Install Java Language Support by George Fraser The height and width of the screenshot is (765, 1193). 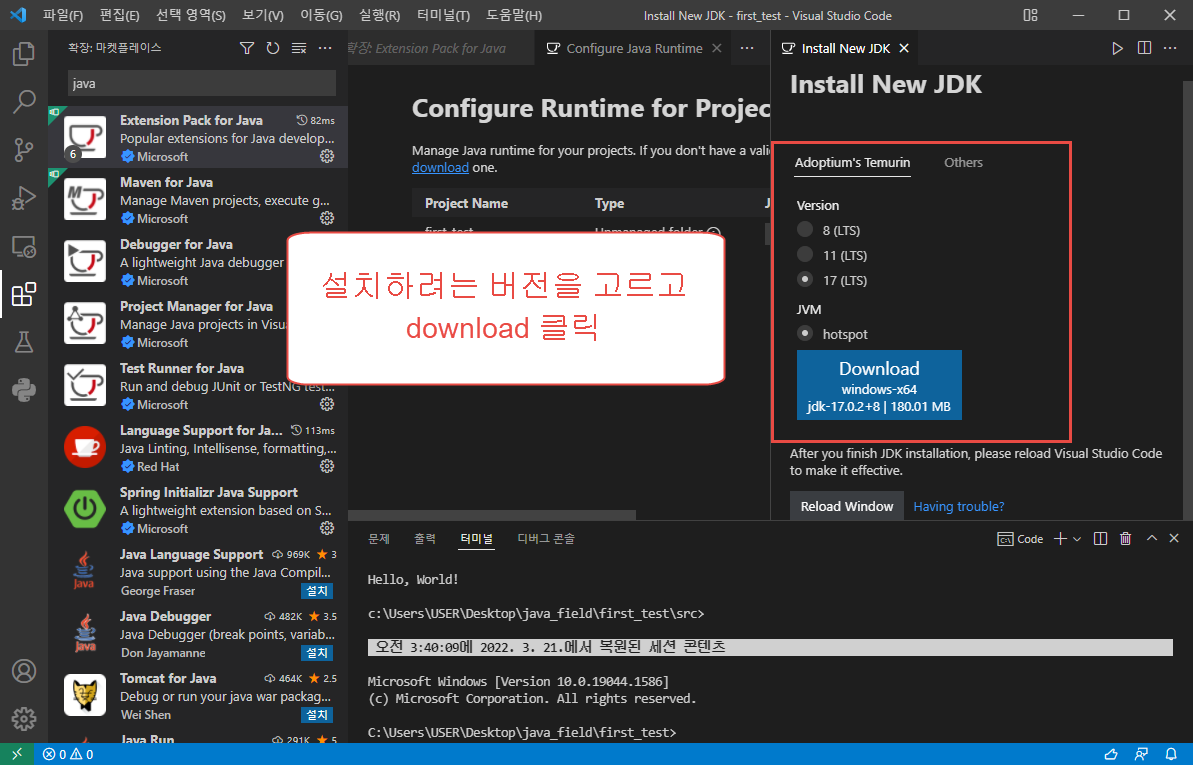pos(317,591)
